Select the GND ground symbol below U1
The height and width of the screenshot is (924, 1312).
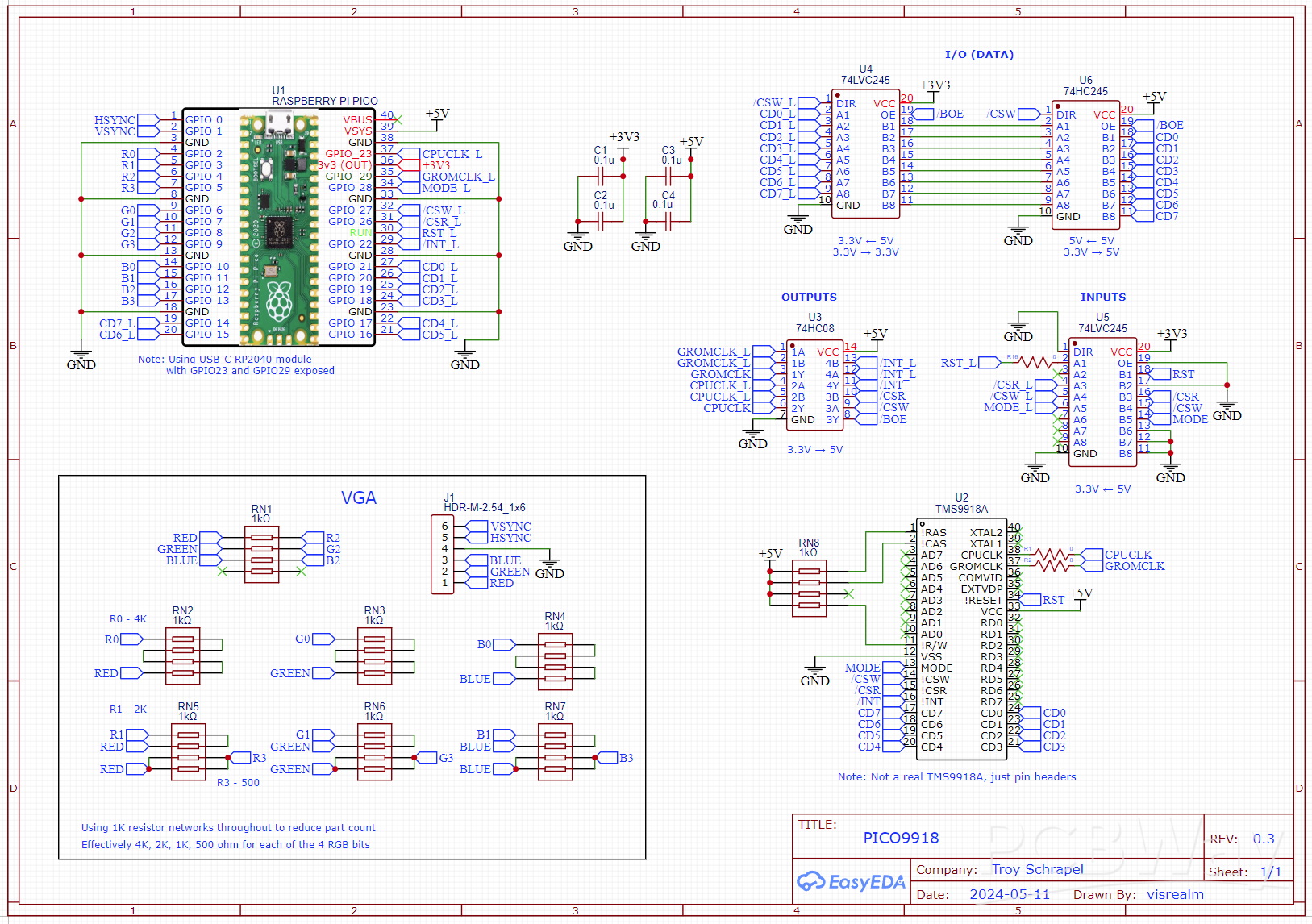(80, 353)
